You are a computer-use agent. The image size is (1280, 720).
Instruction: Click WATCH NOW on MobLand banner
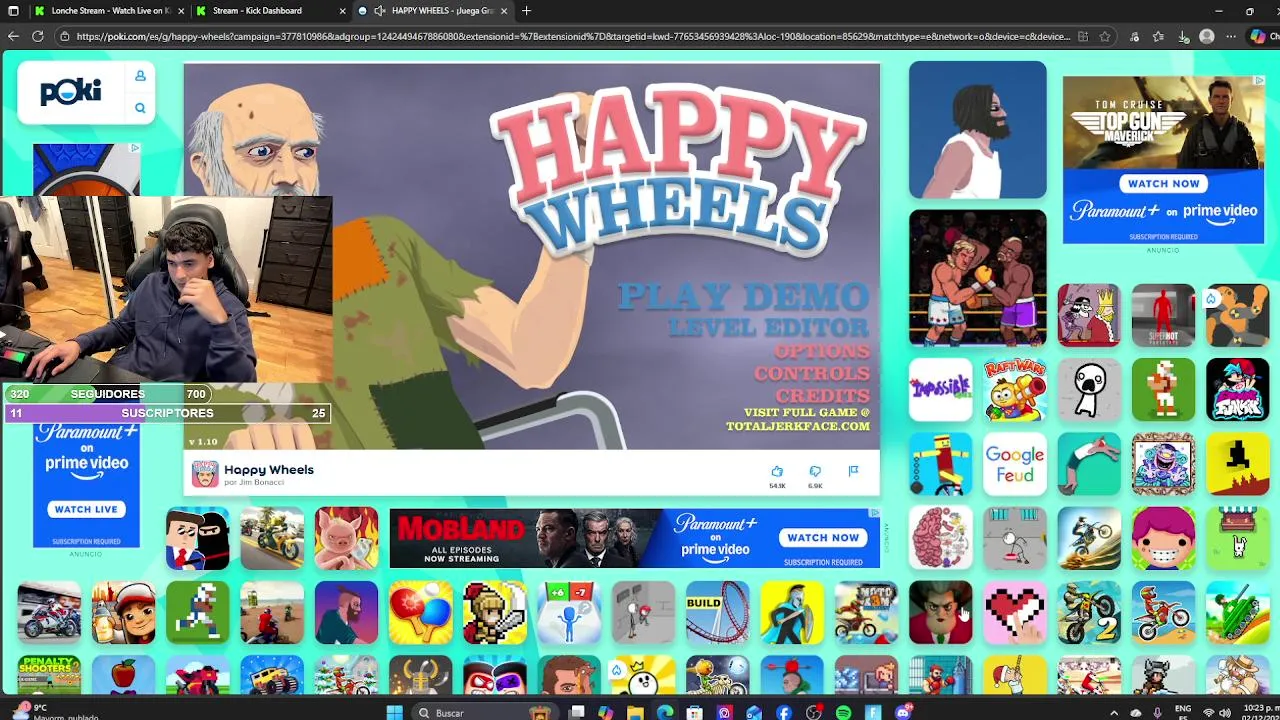coord(823,537)
